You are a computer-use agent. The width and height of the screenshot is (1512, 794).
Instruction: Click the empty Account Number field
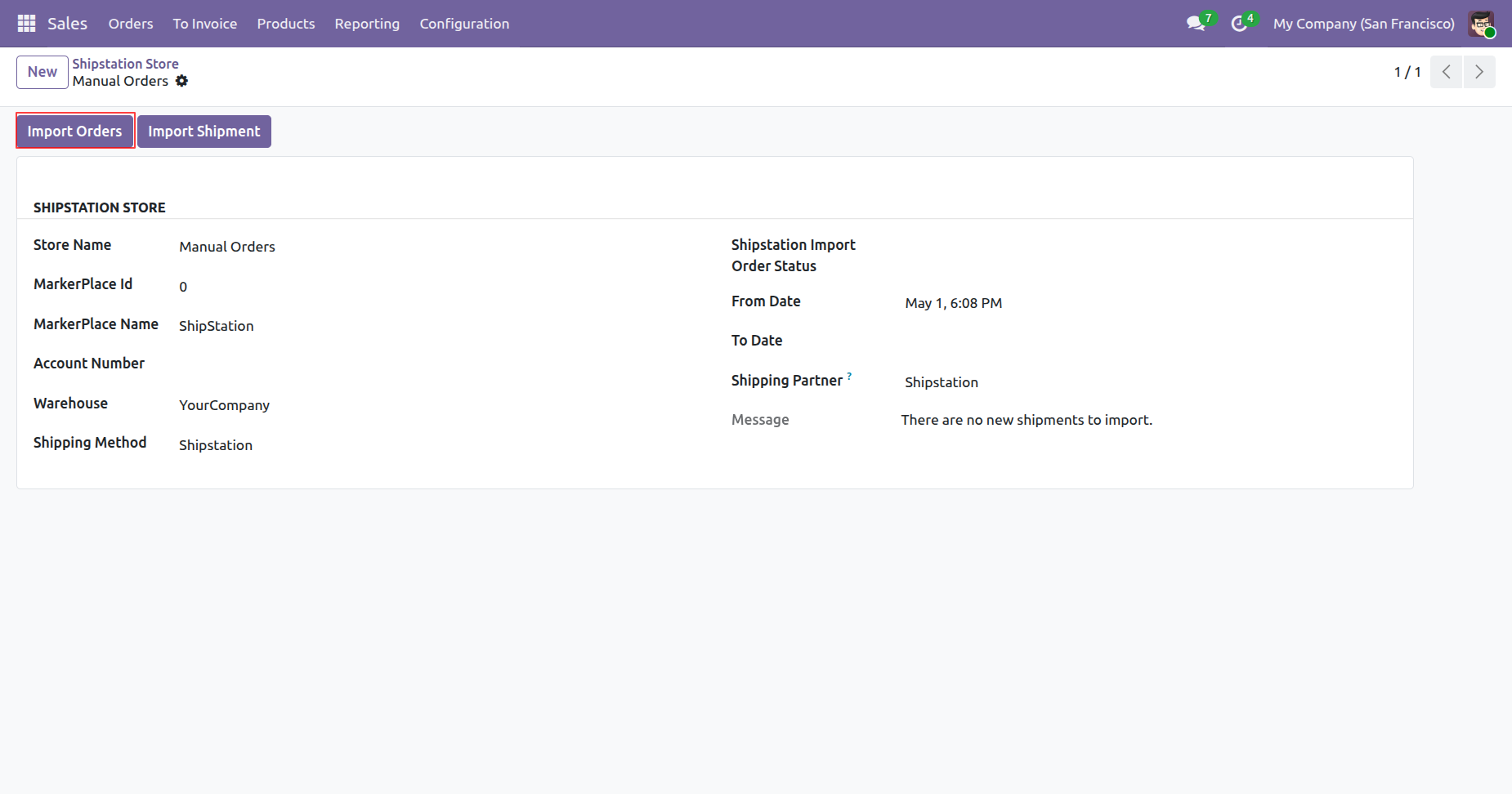tap(438, 365)
